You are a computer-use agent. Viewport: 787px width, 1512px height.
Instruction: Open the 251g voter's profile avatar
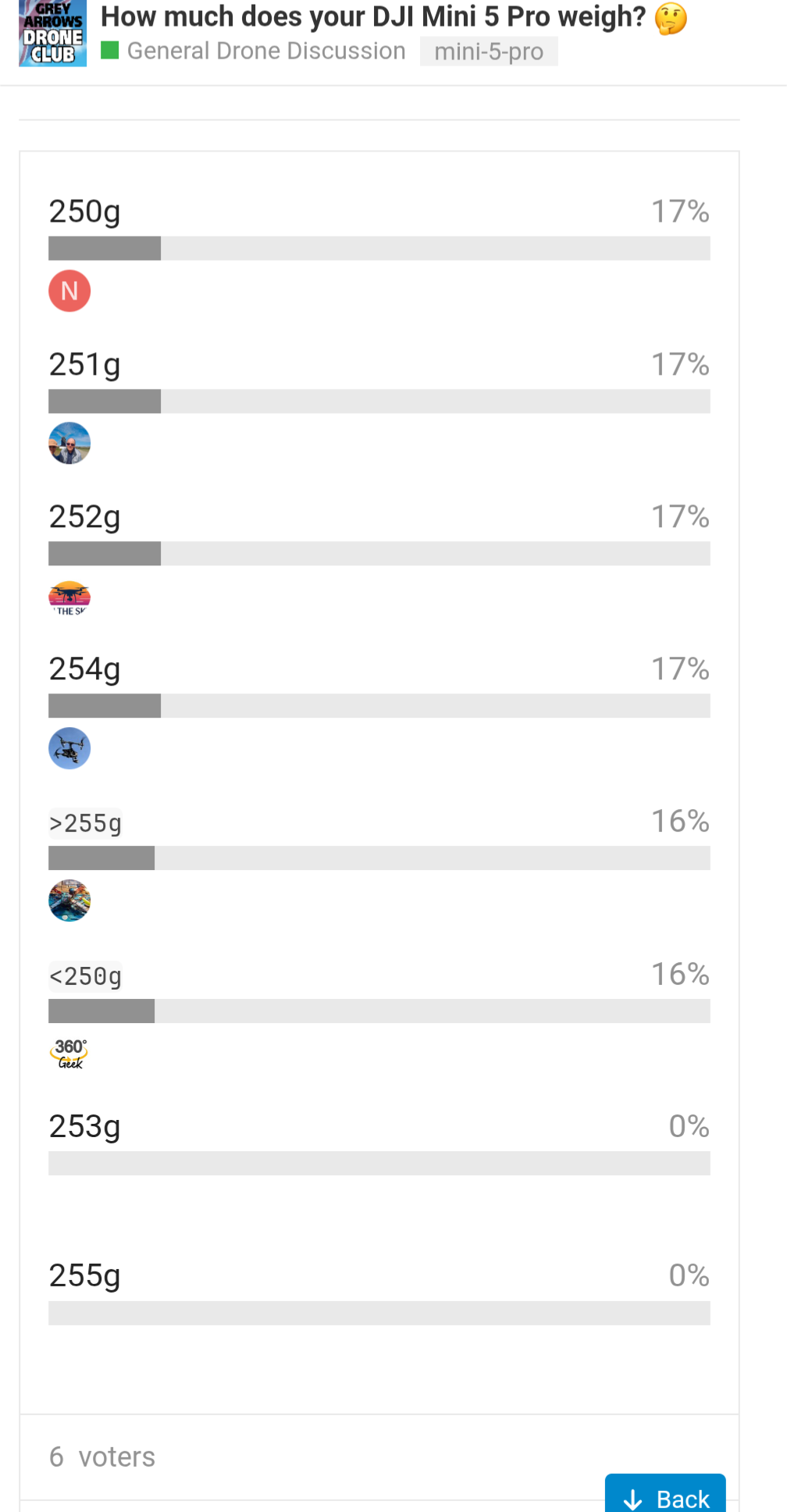point(69,444)
